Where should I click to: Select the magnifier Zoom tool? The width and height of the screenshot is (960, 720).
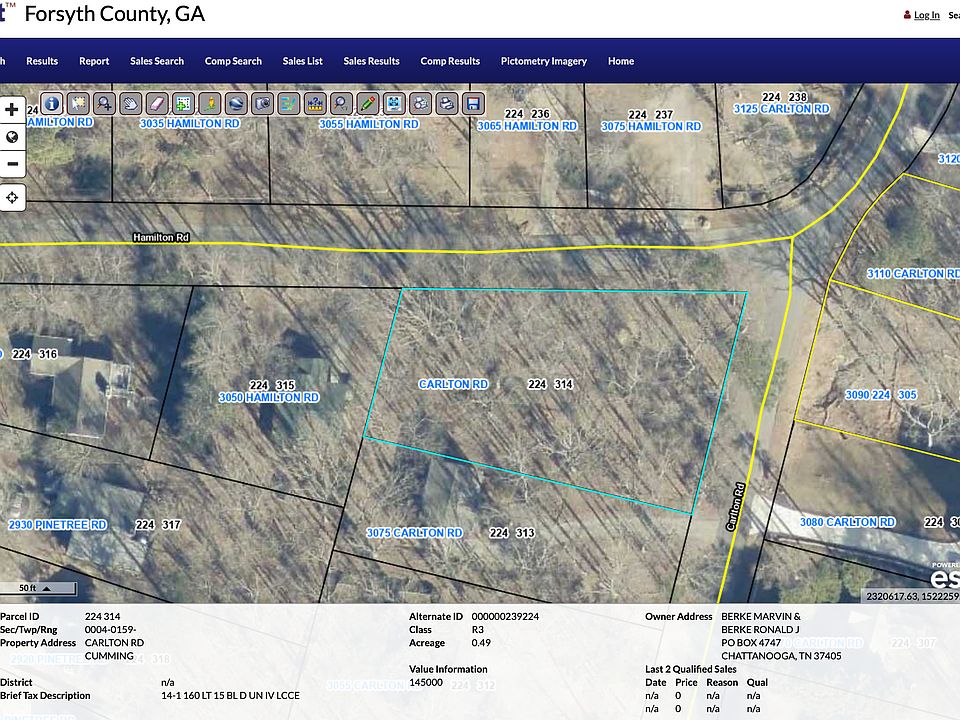pos(104,103)
